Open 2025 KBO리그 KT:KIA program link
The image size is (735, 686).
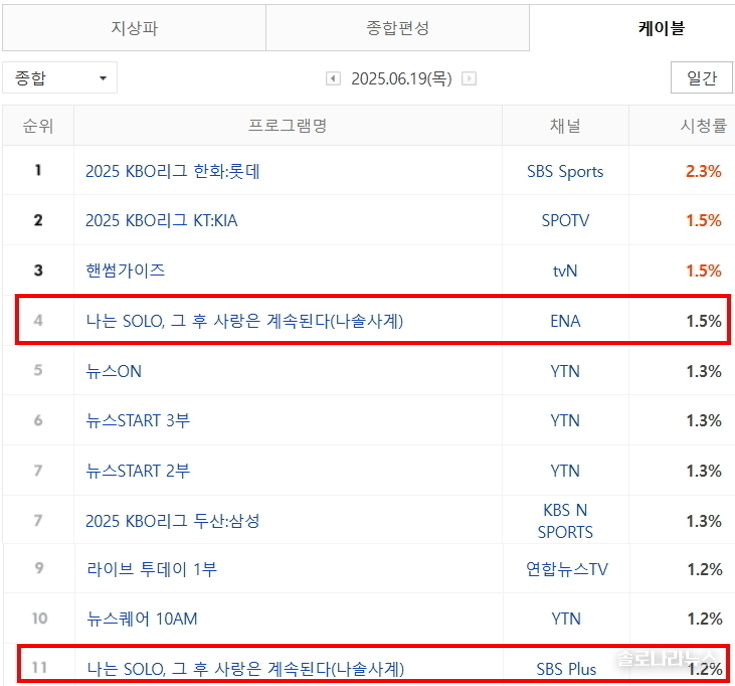tap(161, 220)
